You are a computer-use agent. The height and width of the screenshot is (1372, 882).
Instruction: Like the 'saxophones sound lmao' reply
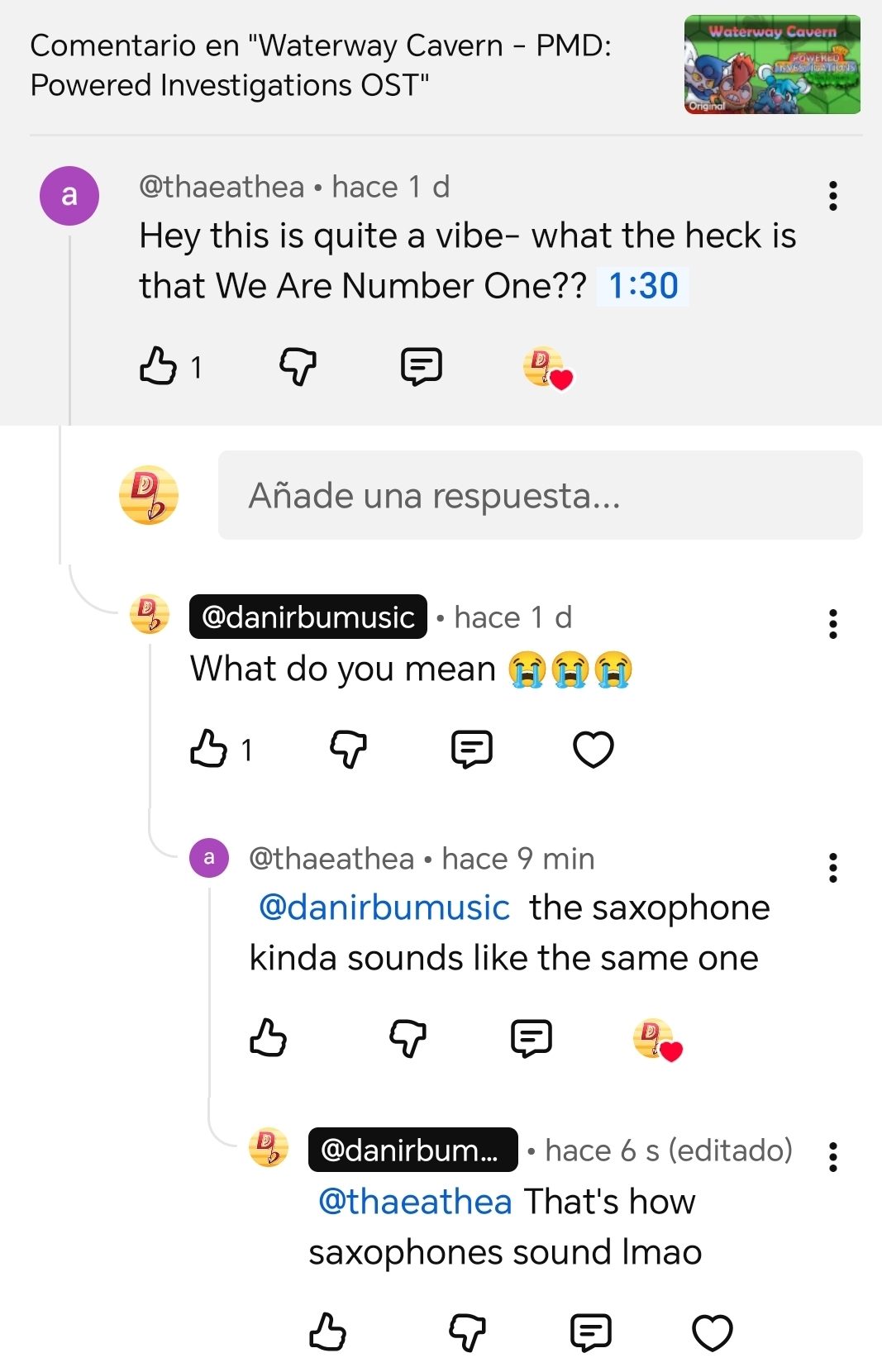[327, 1332]
